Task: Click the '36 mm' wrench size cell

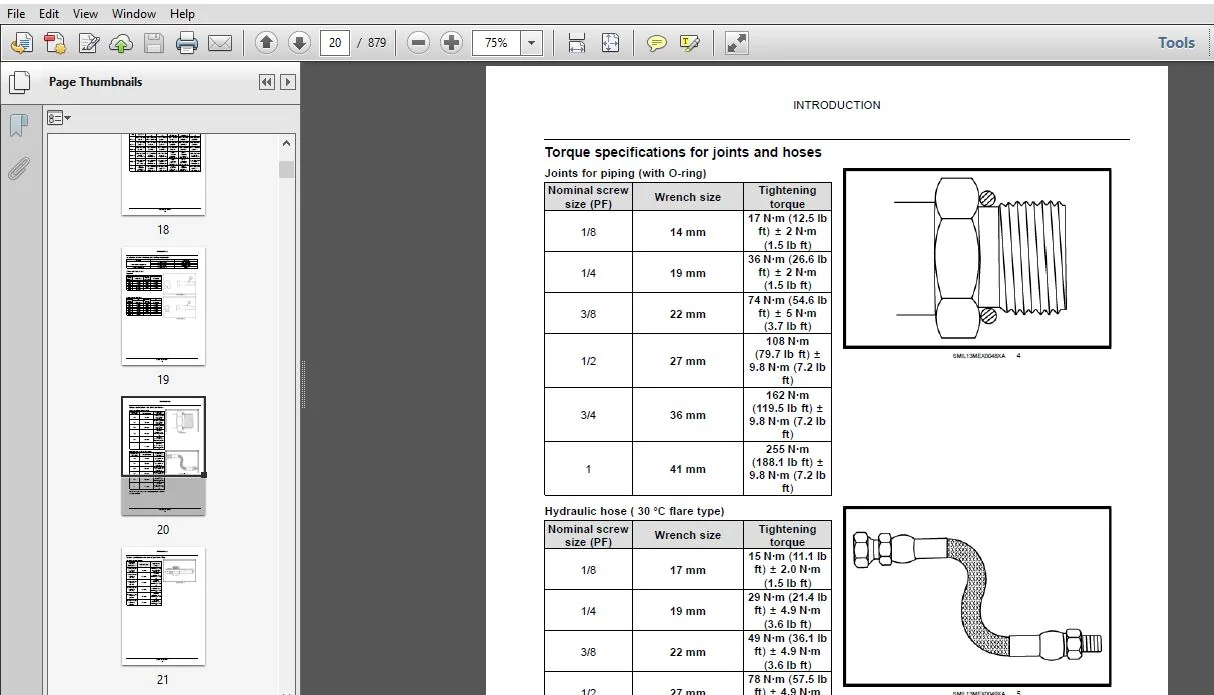Action: pos(688,415)
